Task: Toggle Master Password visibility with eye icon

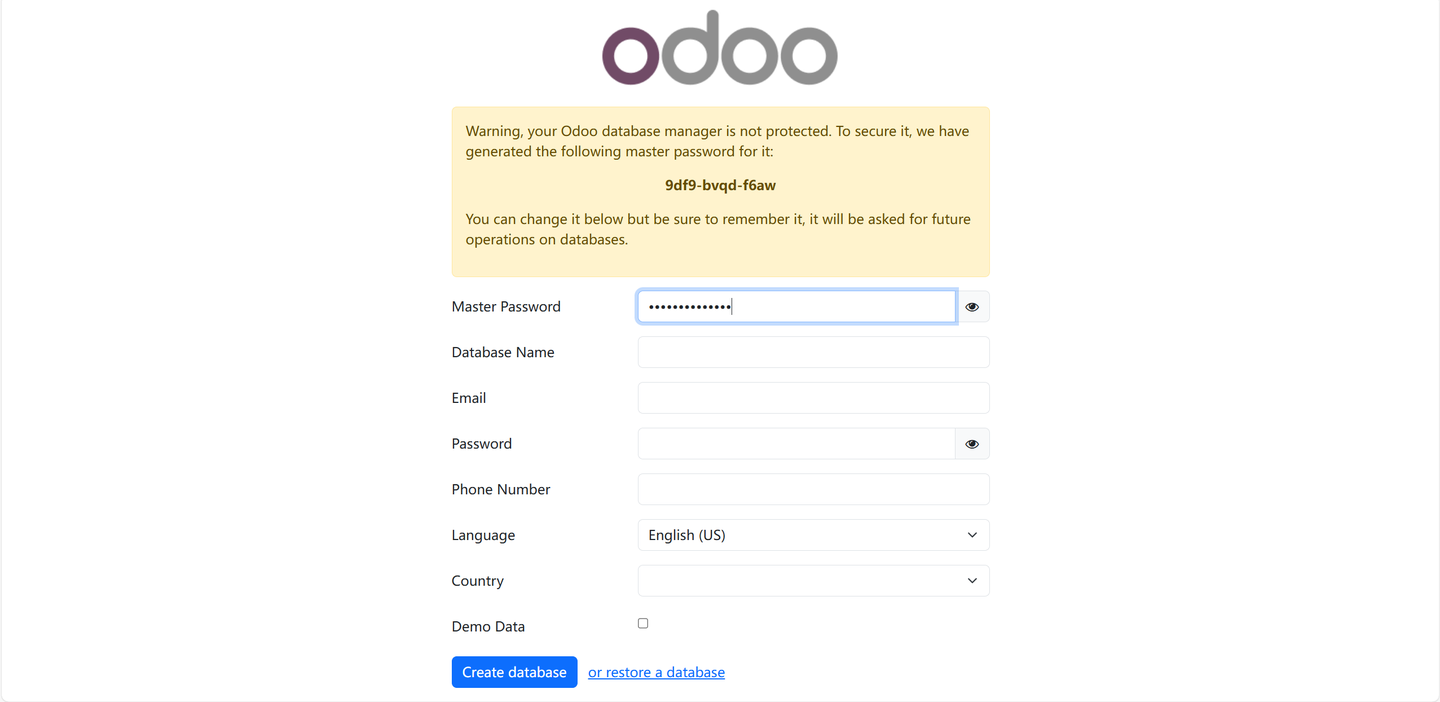Action: 971,306
